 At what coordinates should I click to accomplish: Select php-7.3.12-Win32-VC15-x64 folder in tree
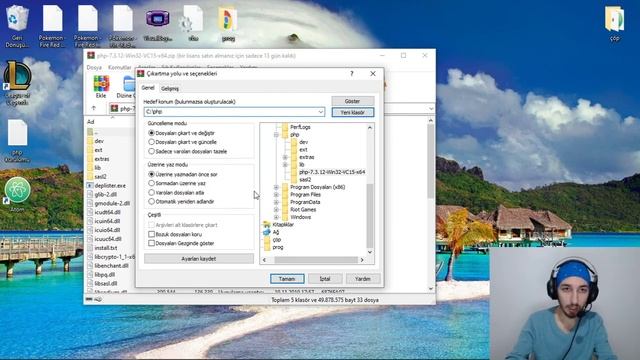[328, 172]
